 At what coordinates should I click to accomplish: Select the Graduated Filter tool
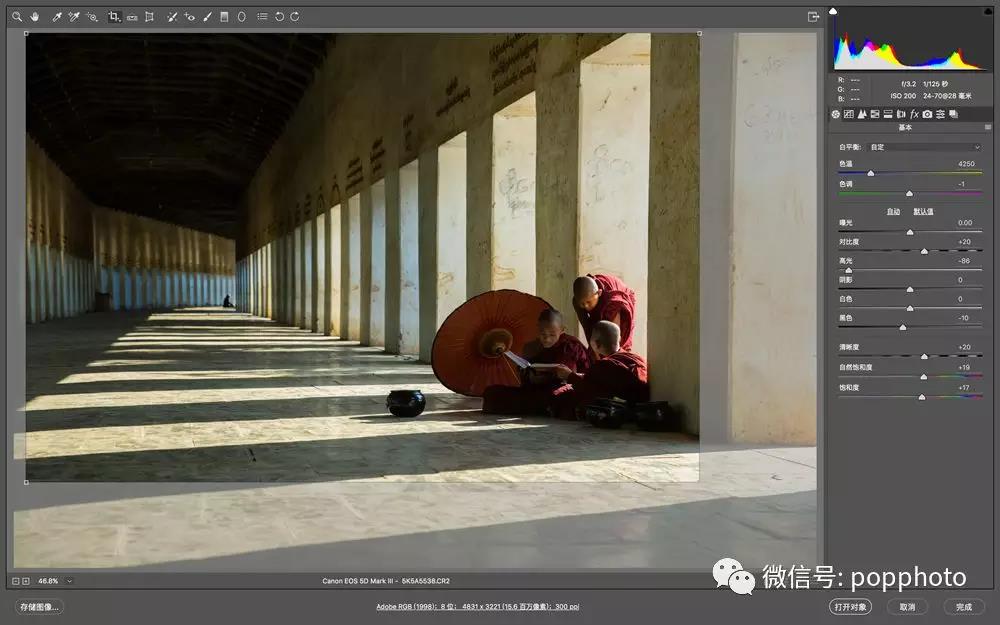pos(224,17)
